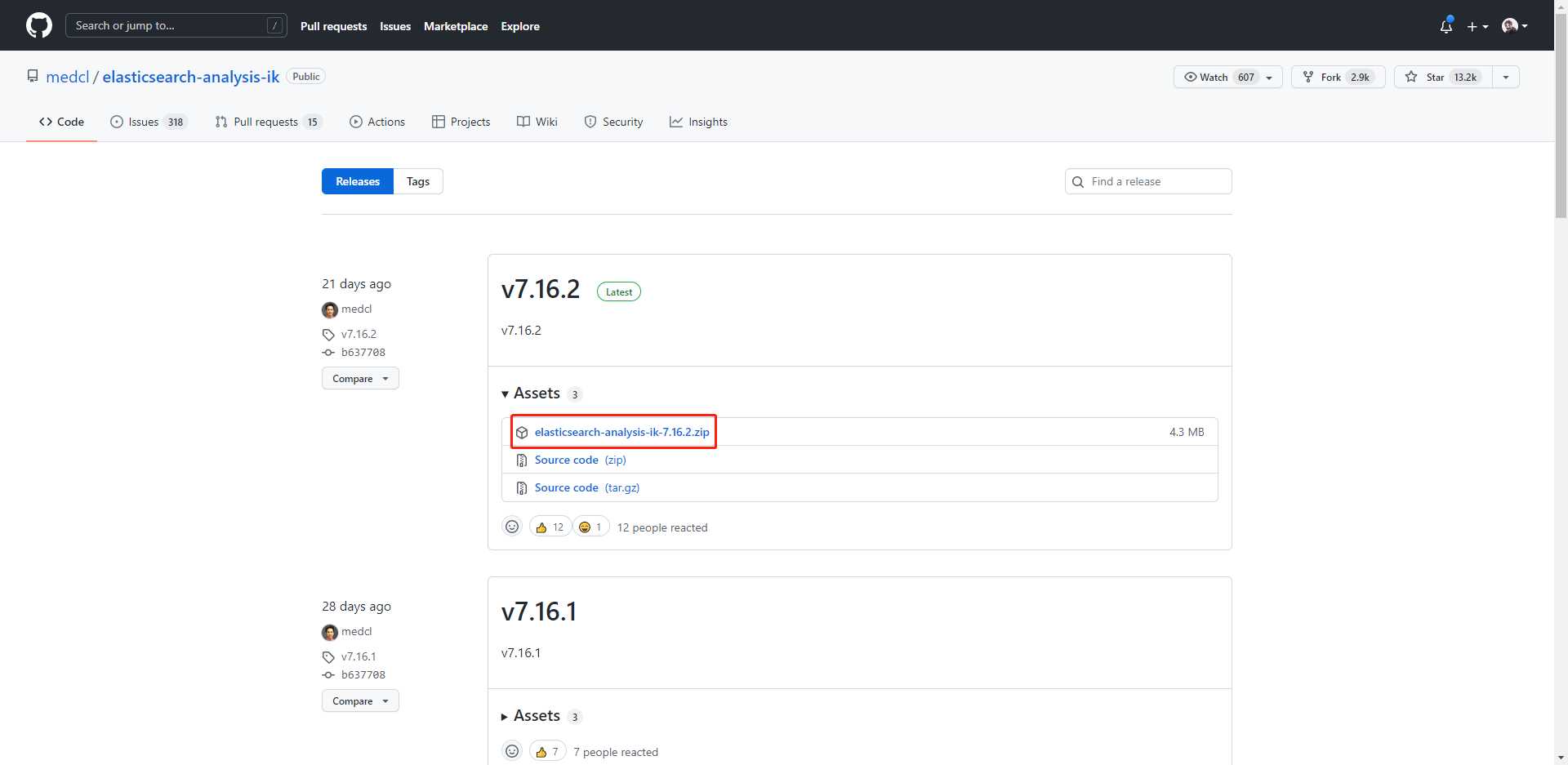Viewport: 1568px width, 765px height.
Task: Open Pull requests in top navigation
Action: (x=333, y=26)
